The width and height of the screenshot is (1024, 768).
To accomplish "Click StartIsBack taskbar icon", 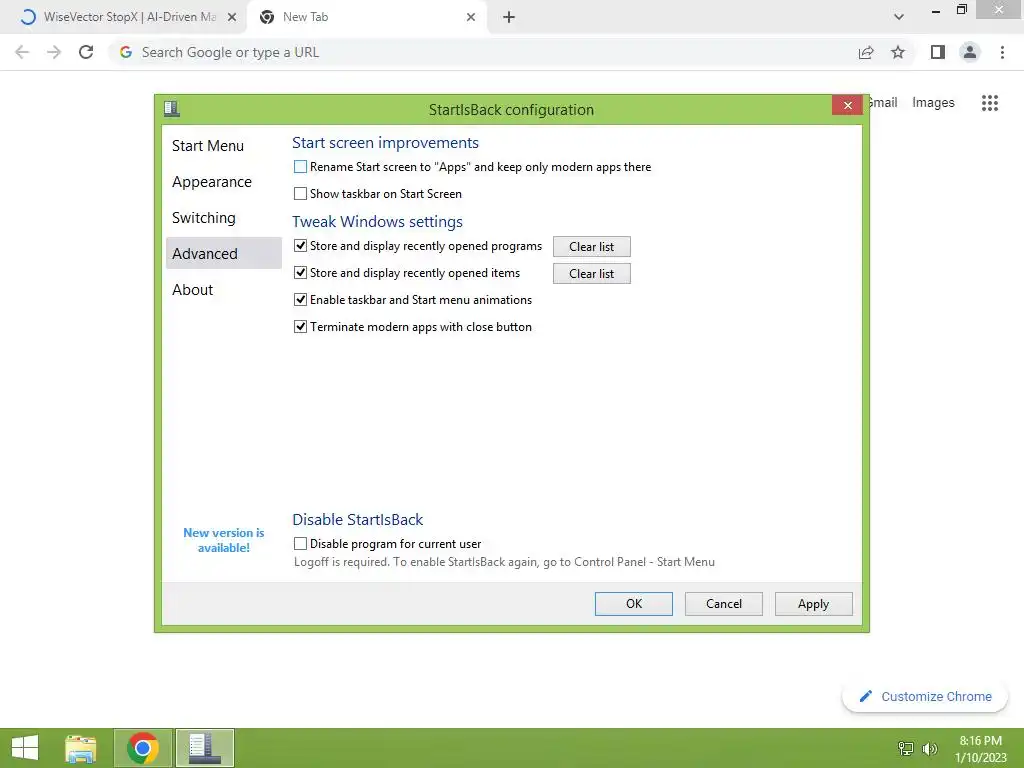I will 205,748.
